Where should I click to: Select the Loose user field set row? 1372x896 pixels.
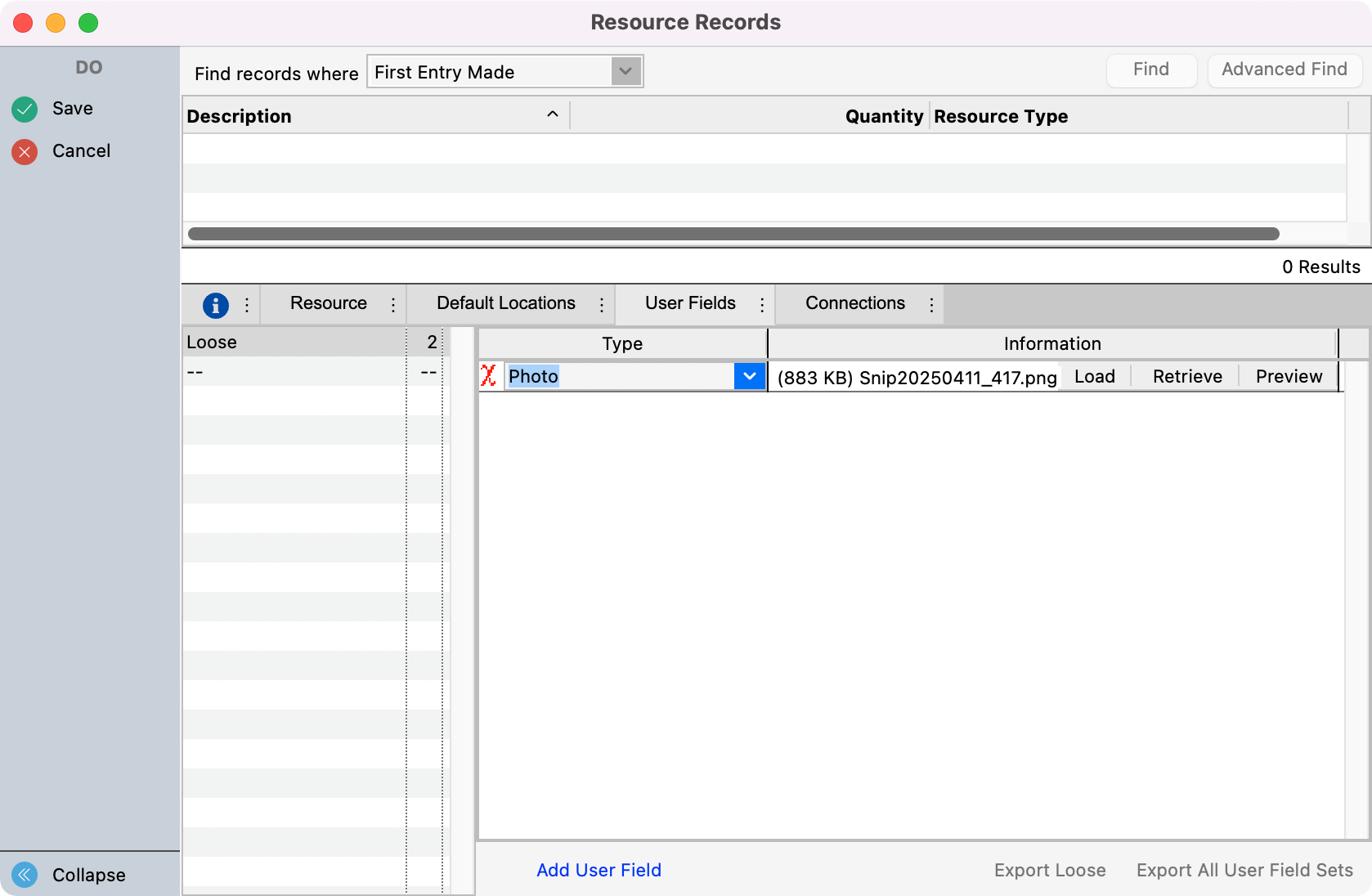294,343
